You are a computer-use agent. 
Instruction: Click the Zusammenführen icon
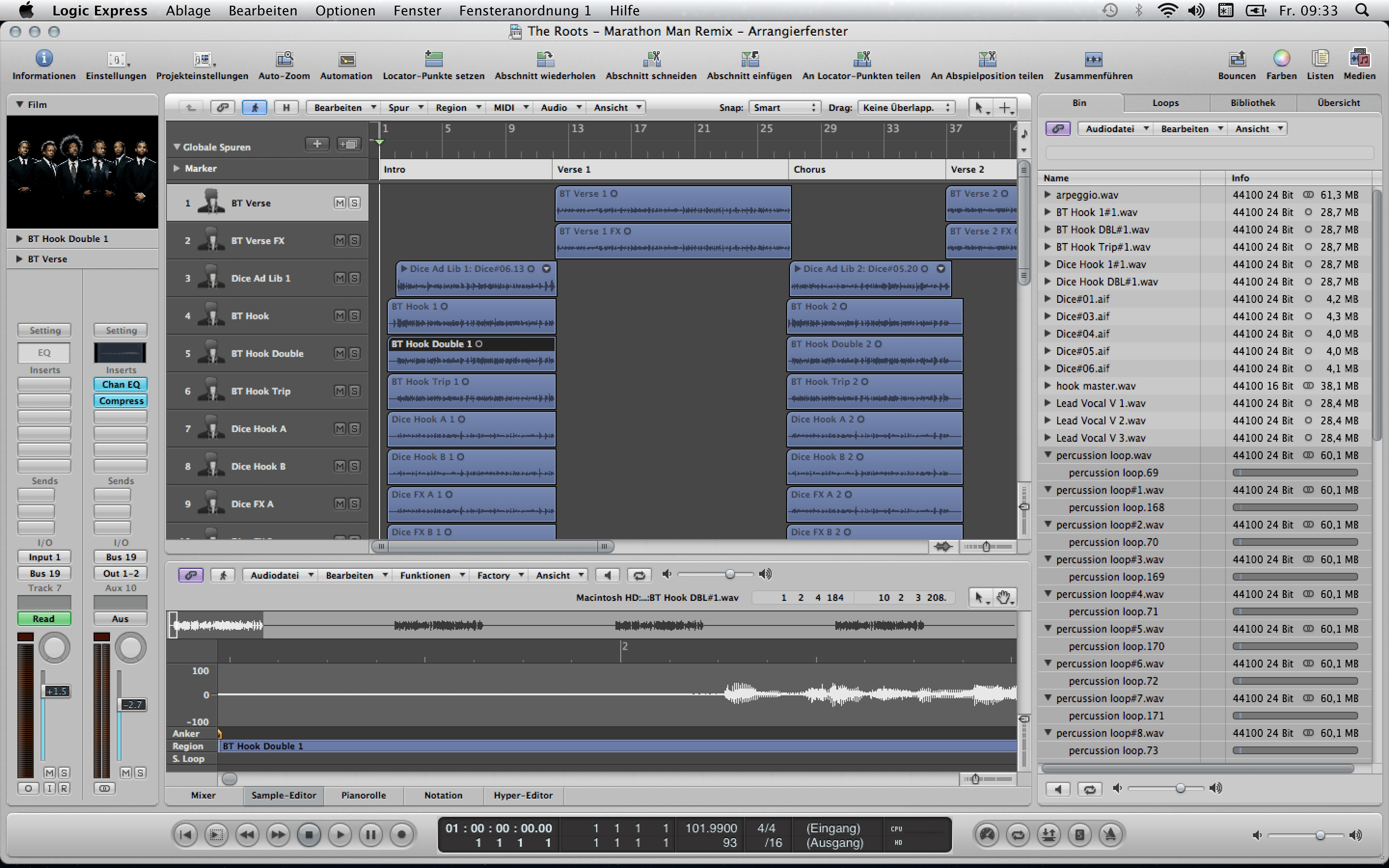point(1093,58)
